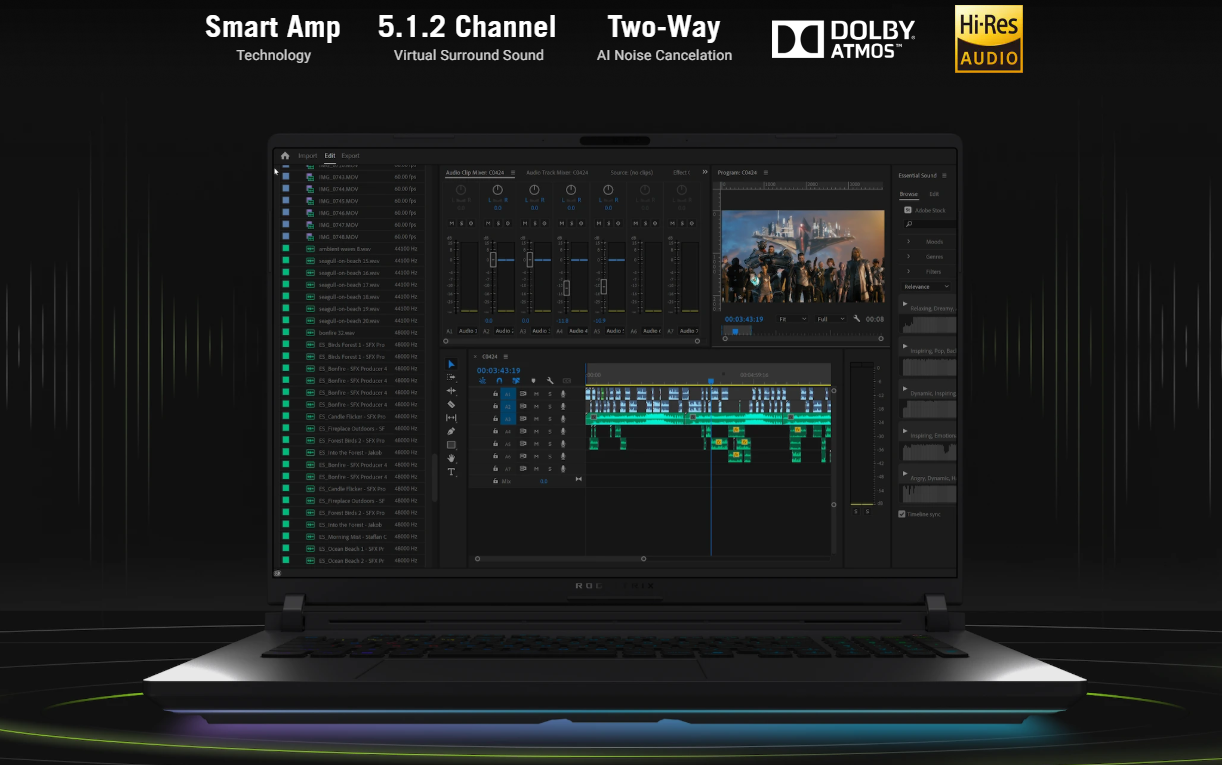Image resolution: width=1222 pixels, height=765 pixels.
Task: Toggle the Timeline sync checkbox
Action: [902, 514]
